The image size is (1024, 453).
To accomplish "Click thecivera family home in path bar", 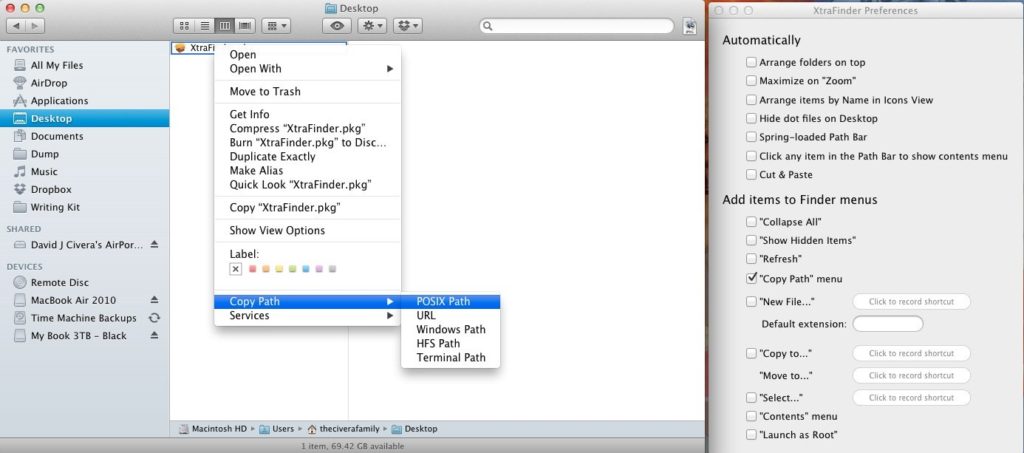I will pos(344,429).
